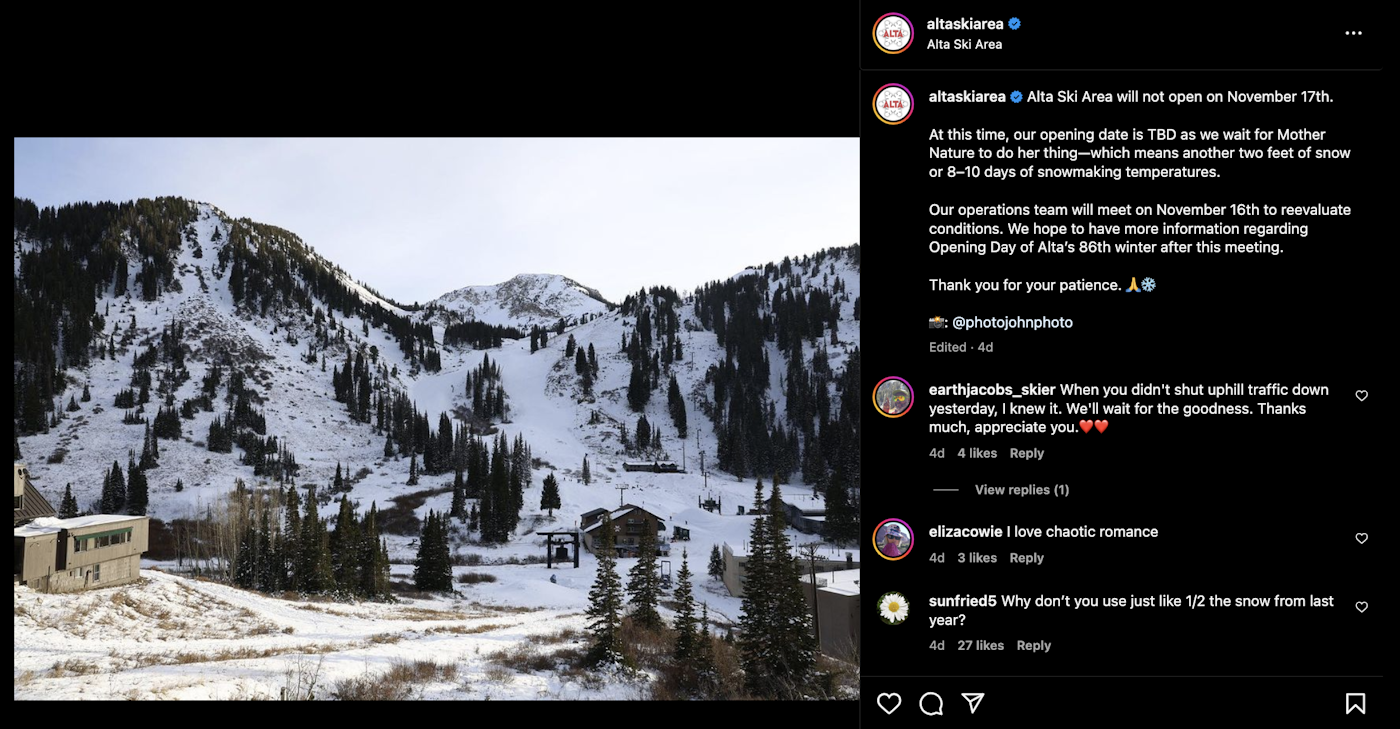Like sunfried5's comment
Screen dimensions: 1400x729
pos(1361,607)
